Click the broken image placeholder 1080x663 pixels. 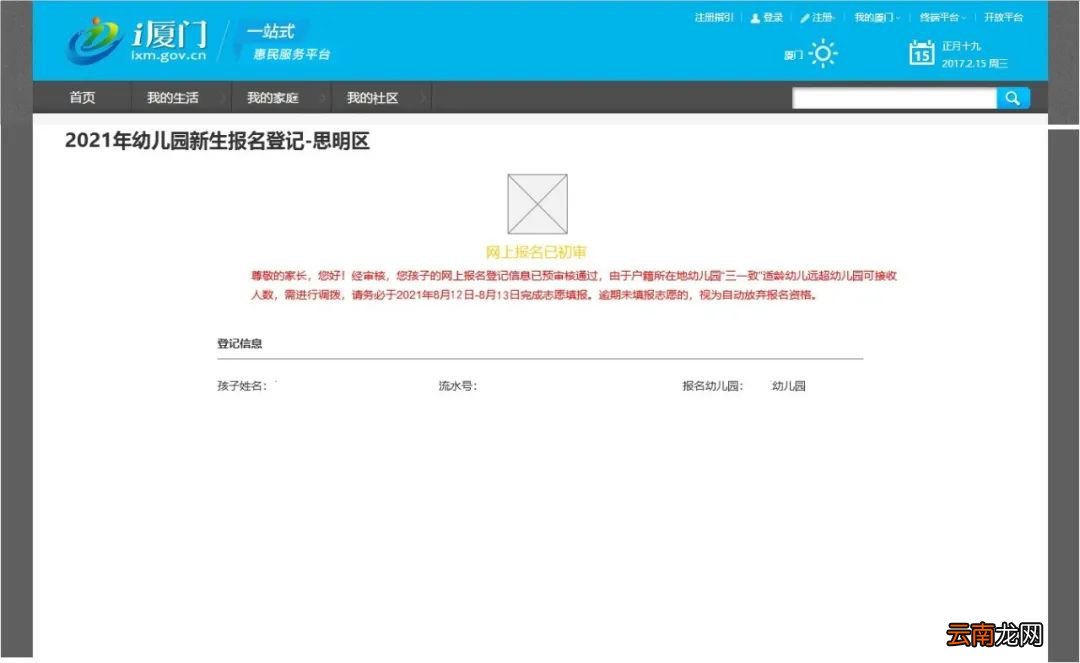pos(537,204)
